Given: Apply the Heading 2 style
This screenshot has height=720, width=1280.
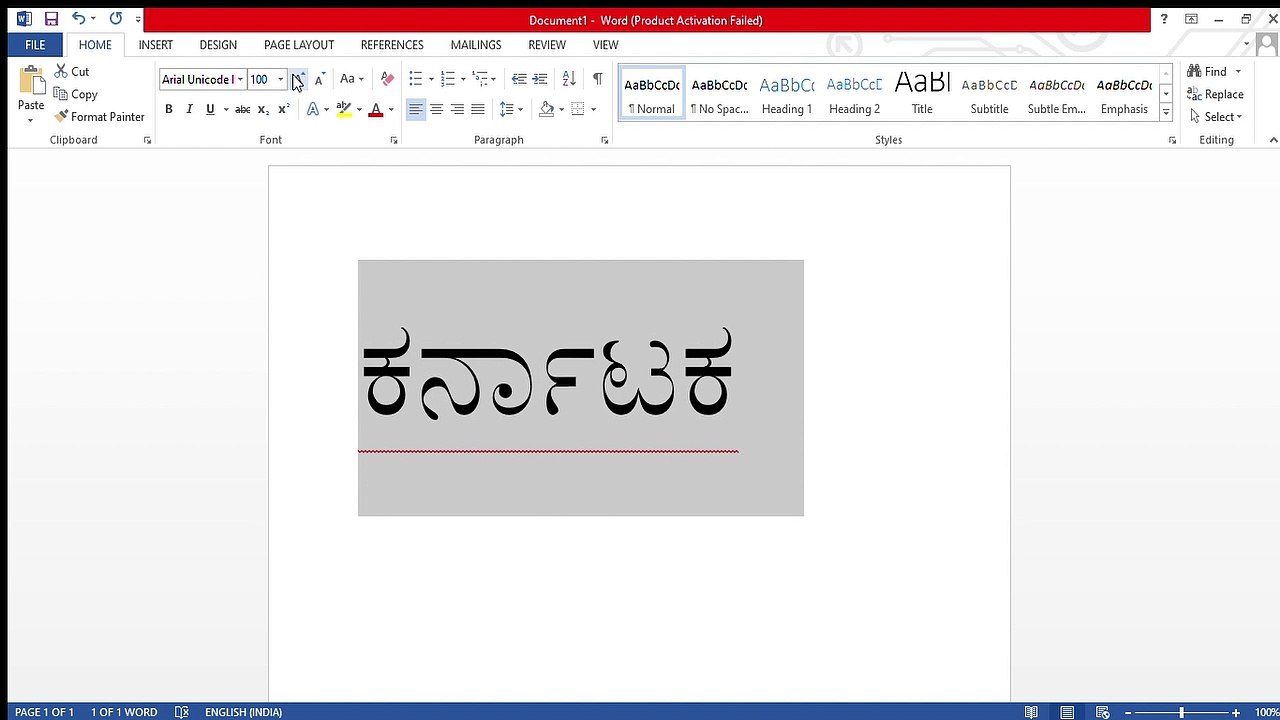Looking at the screenshot, I should [x=854, y=94].
